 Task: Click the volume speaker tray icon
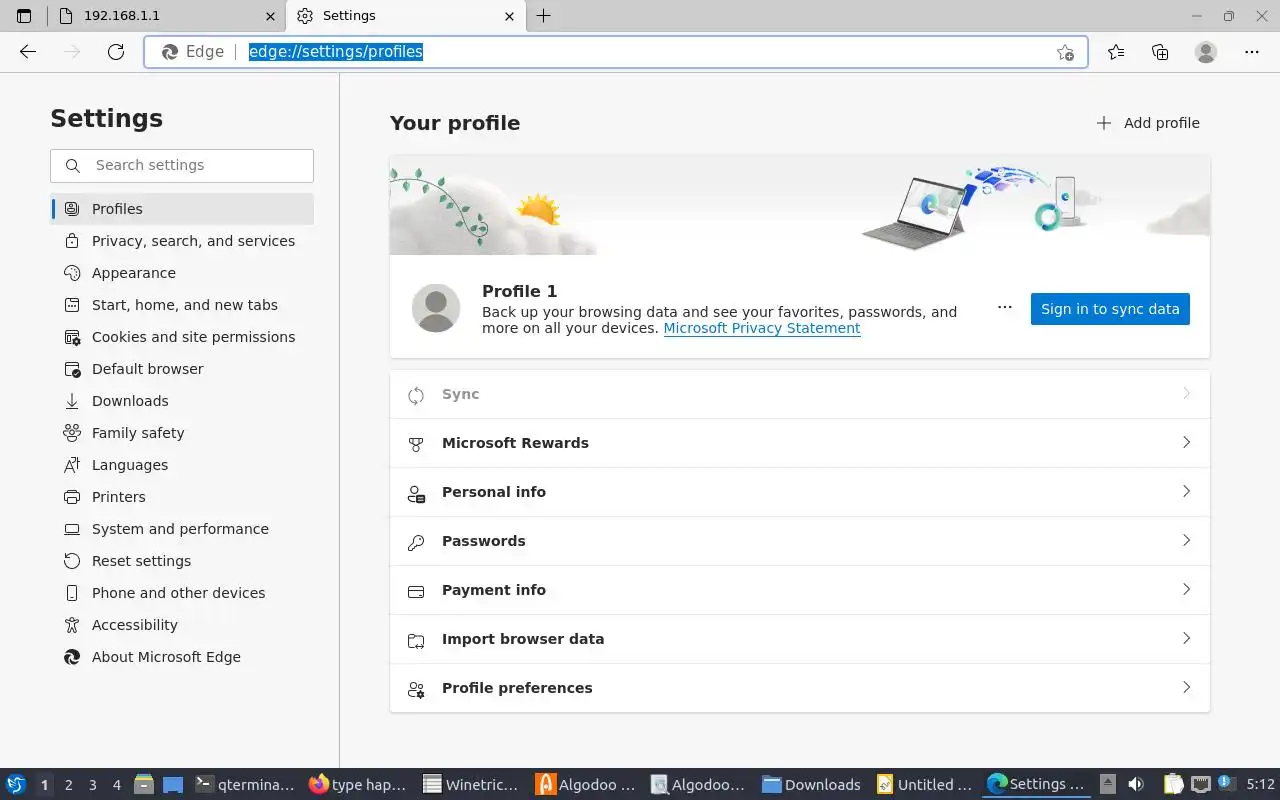coord(1136,785)
